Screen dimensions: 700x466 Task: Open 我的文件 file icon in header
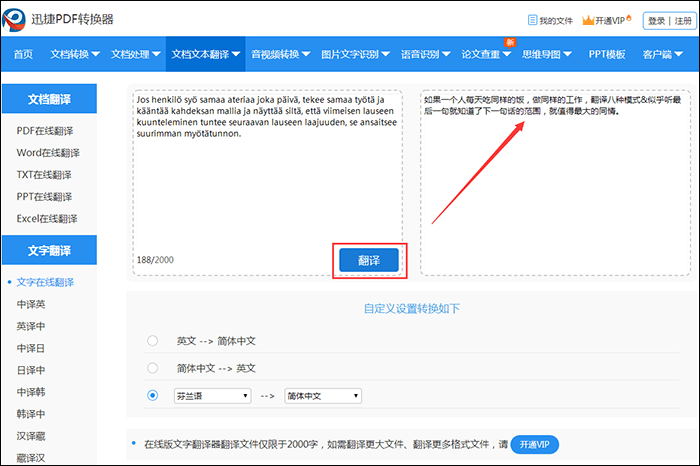[531, 20]
